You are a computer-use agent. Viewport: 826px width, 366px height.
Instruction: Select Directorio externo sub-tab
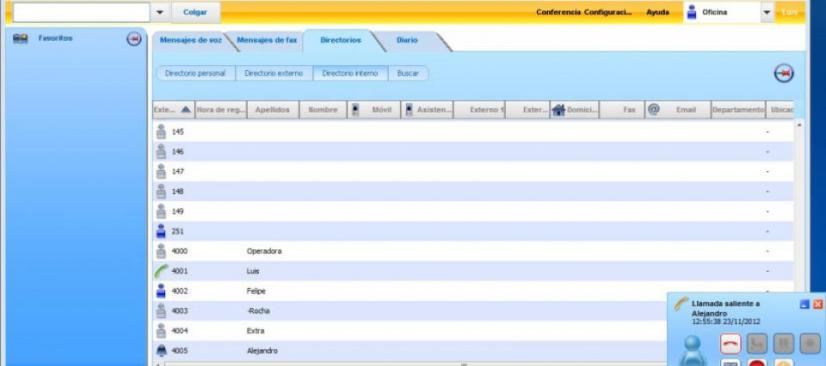click(x=273, y=74)
